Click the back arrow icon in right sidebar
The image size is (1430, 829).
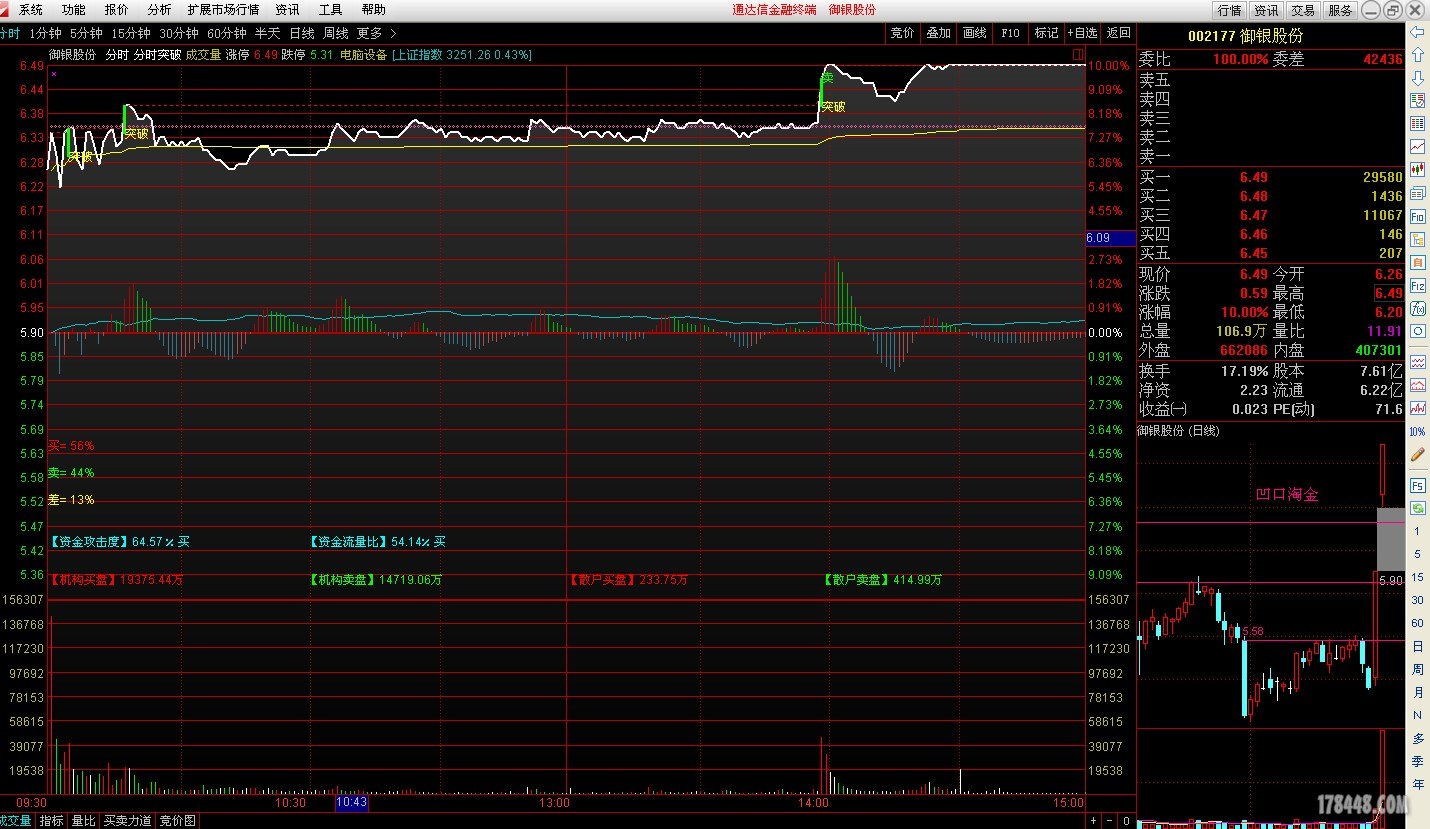(x=1417, y=32)
